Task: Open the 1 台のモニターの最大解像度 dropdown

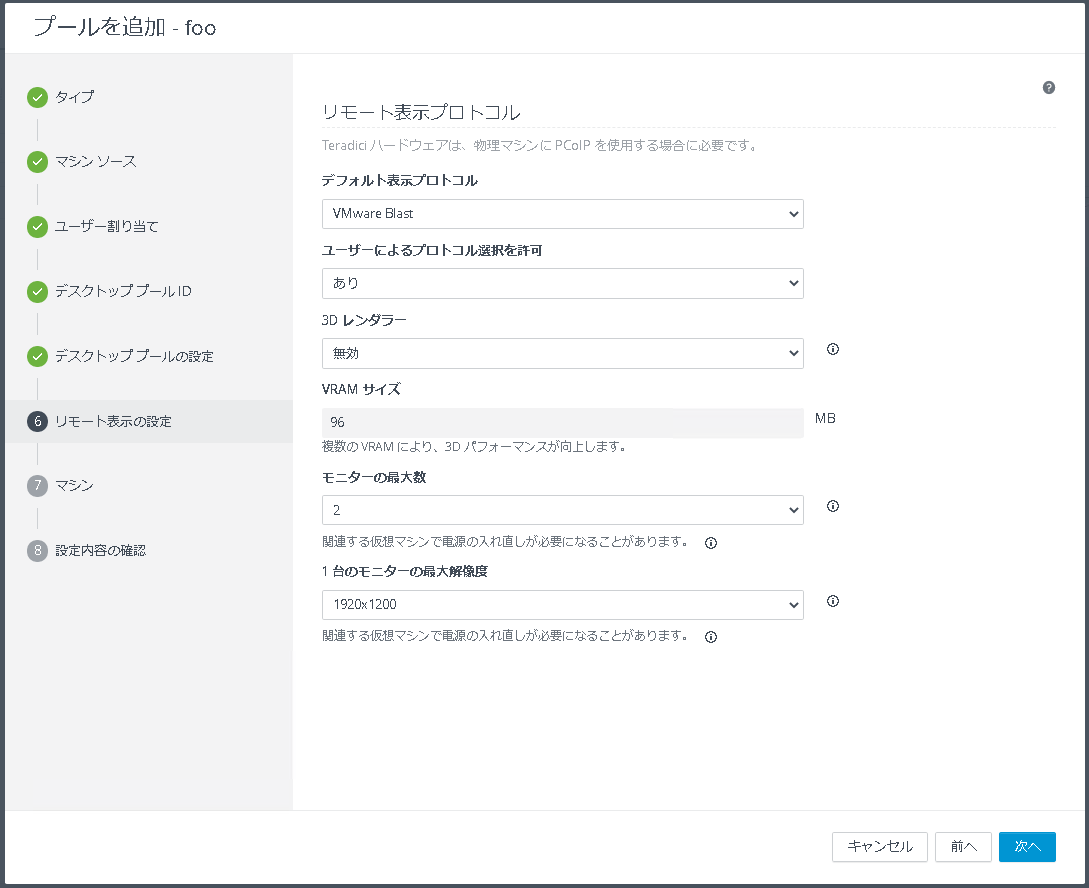Action: (x=563, y=605)
